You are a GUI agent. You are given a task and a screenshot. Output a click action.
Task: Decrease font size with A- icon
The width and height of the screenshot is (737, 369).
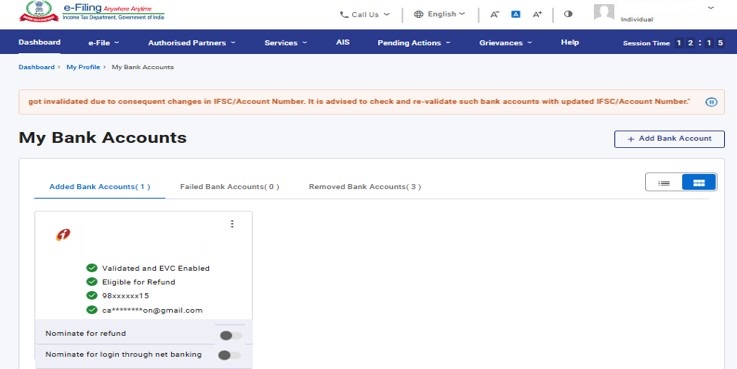[x=494, y=15]
